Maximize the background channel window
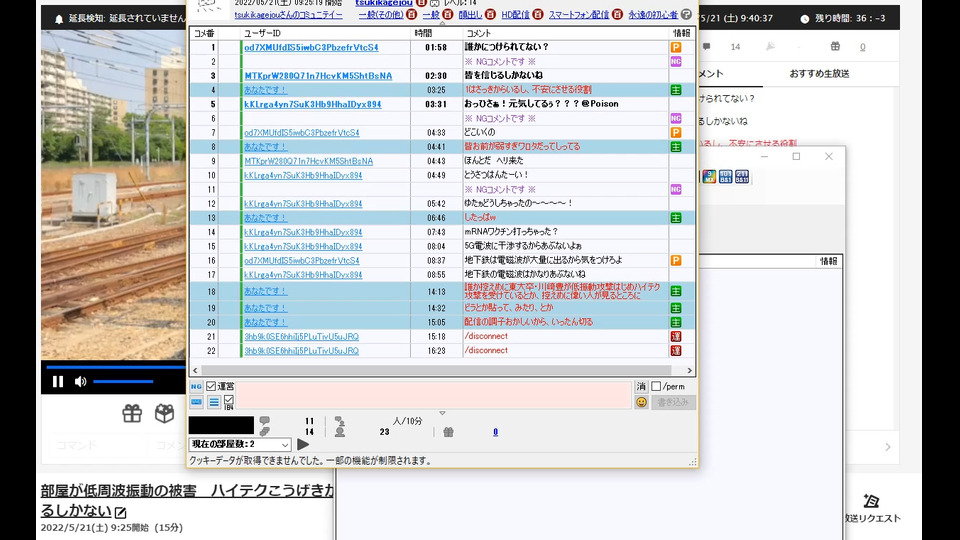Viewport: 960px width, 540px height. (x=796, y=157)
